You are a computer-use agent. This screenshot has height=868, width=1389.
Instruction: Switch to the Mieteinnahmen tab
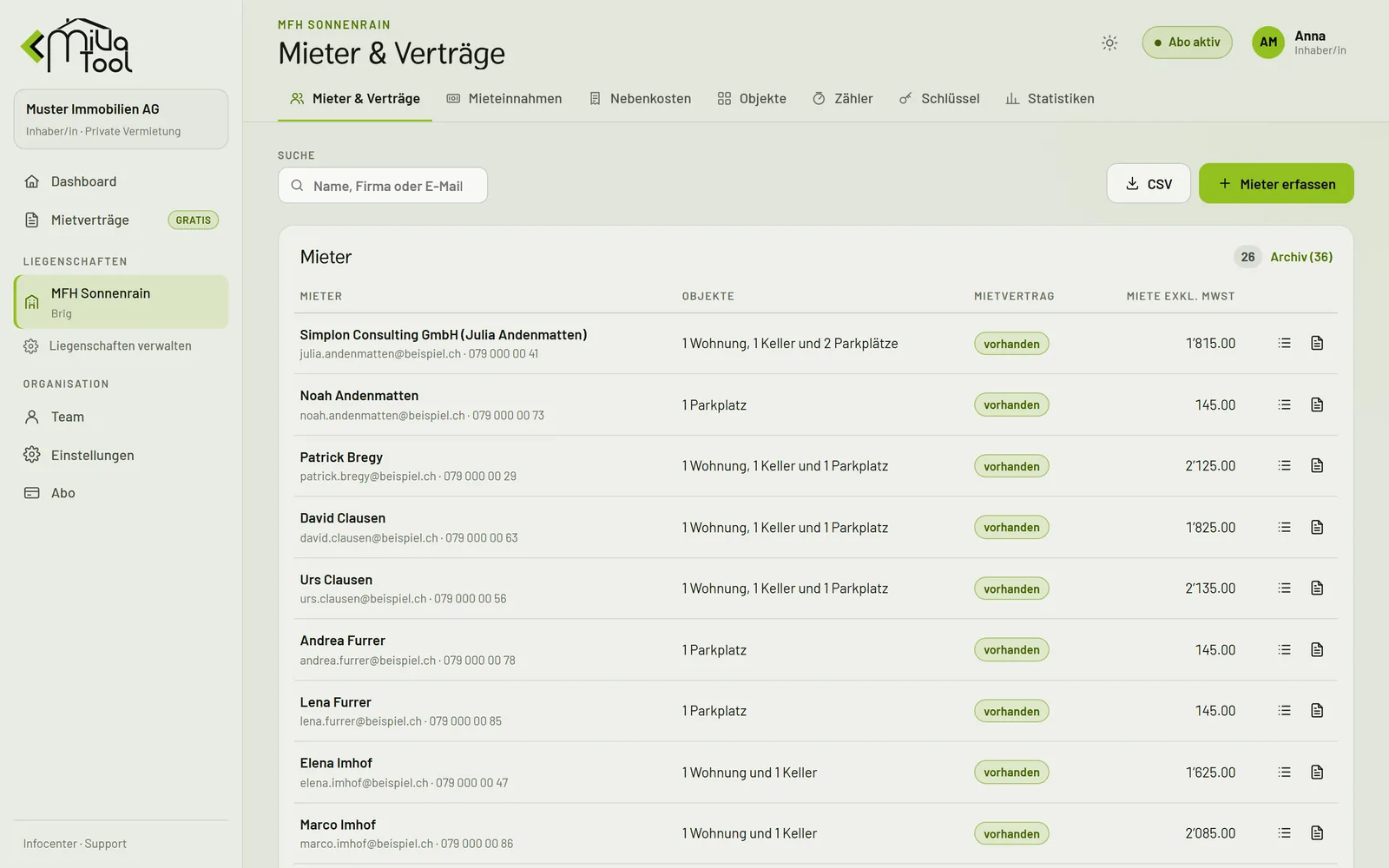click(x=504, y=99)
